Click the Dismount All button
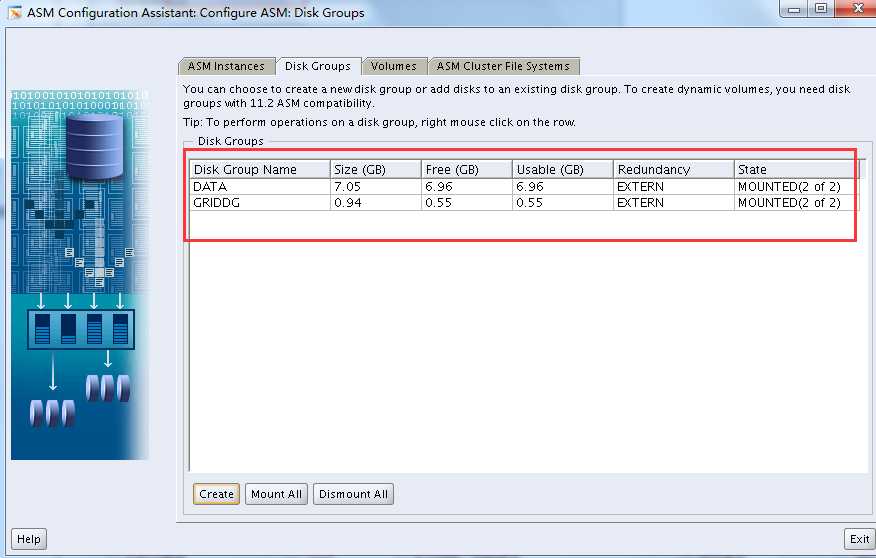The image size is (876, 558). pyautogui.click(x=353, y=494)
